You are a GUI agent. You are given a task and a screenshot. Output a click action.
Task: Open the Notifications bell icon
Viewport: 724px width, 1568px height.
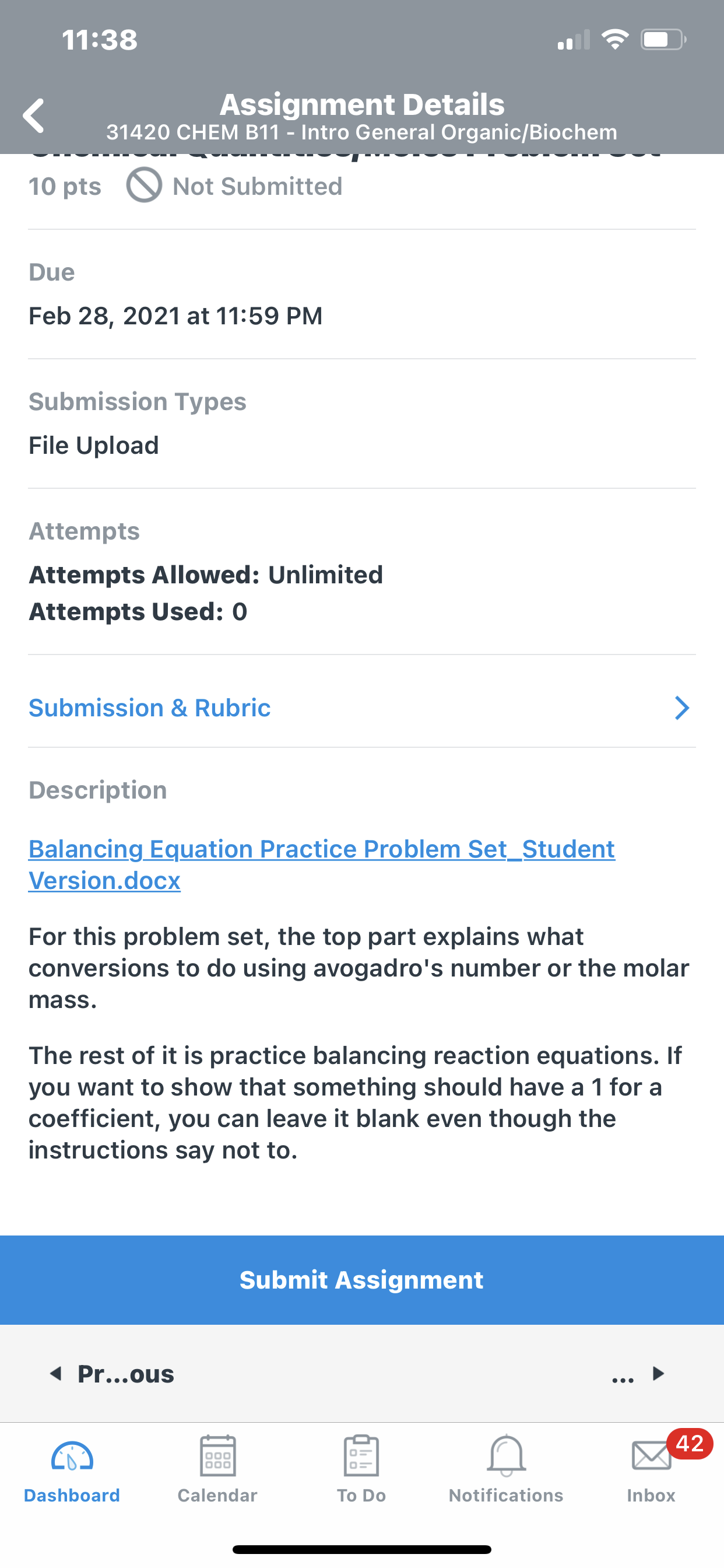(506, 1456)
